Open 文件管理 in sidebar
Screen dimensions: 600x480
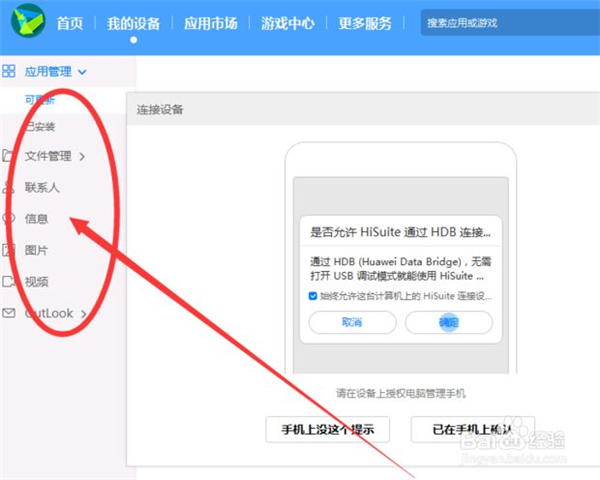tap(48, 156)
